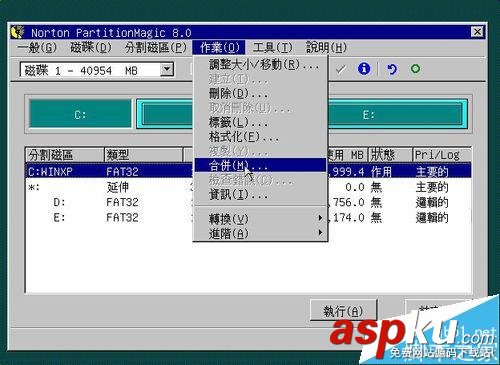Click the 執行(A) button

click(x=343, y=311)
